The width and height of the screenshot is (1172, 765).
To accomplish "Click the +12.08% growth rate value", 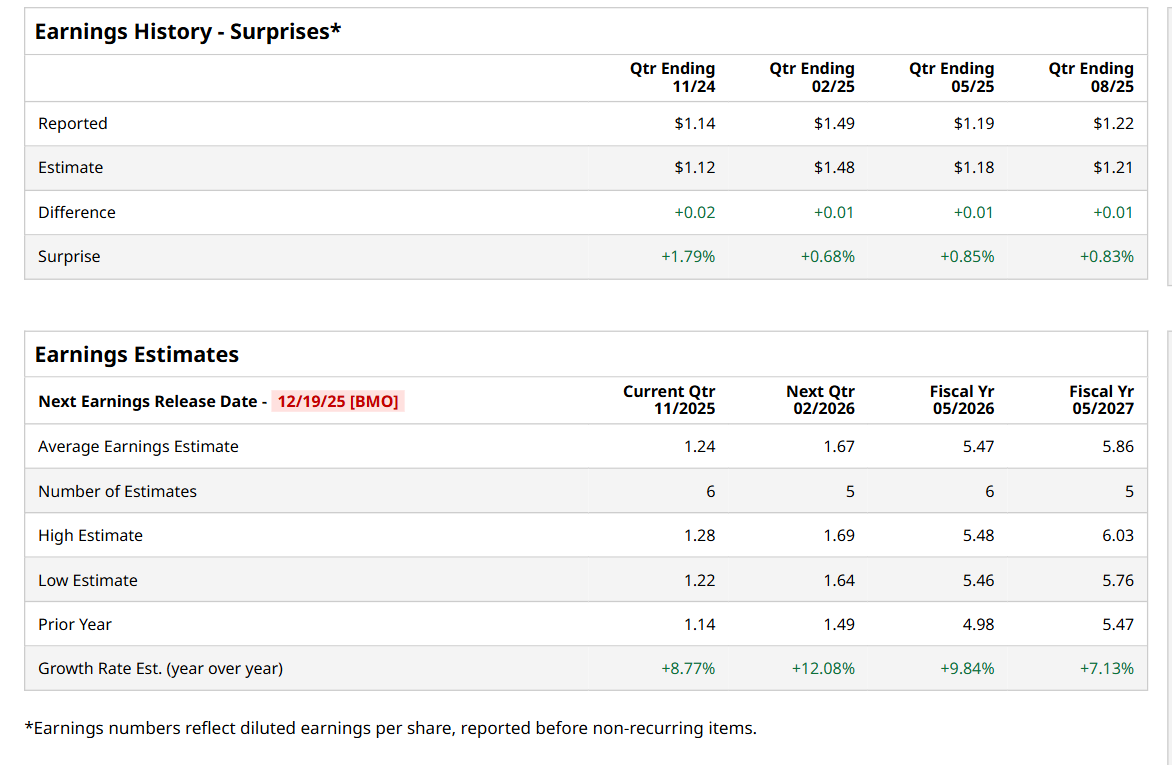I will tap(823, 668).
